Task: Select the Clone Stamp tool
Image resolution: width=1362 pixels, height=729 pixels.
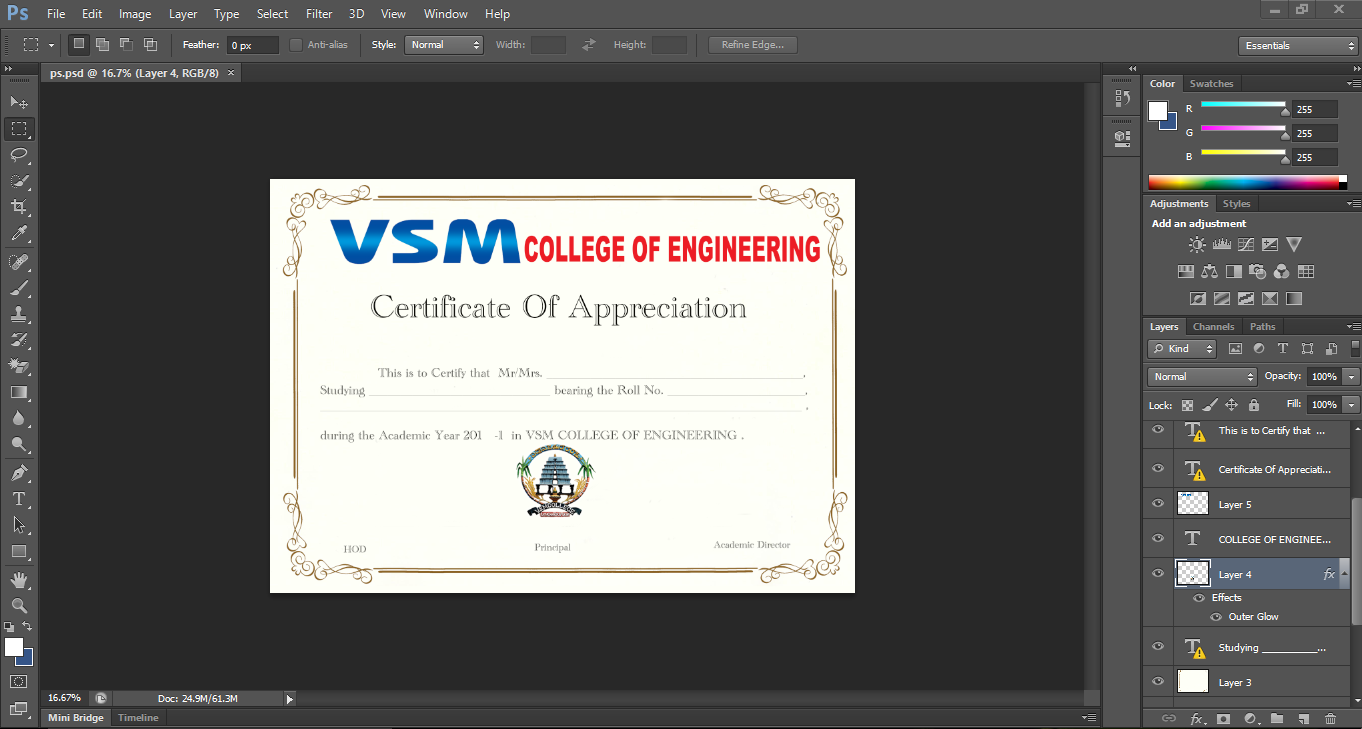Action: (x=18, y=315)
